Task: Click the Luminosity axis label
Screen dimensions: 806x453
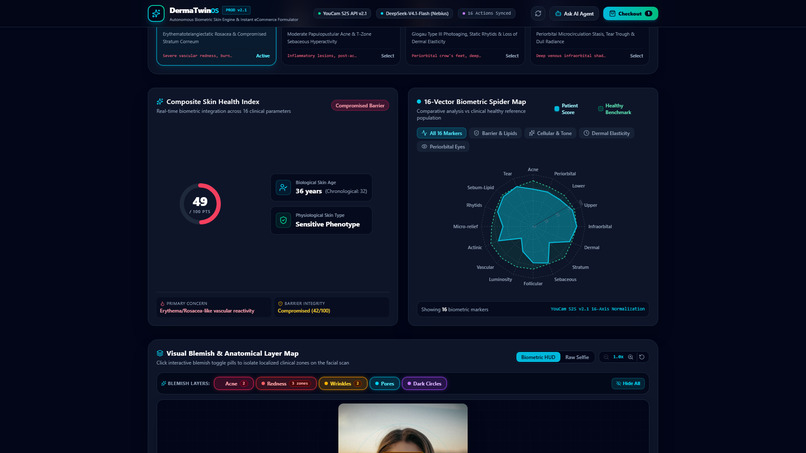Action: pyautogui.click(x=500, y=280)
